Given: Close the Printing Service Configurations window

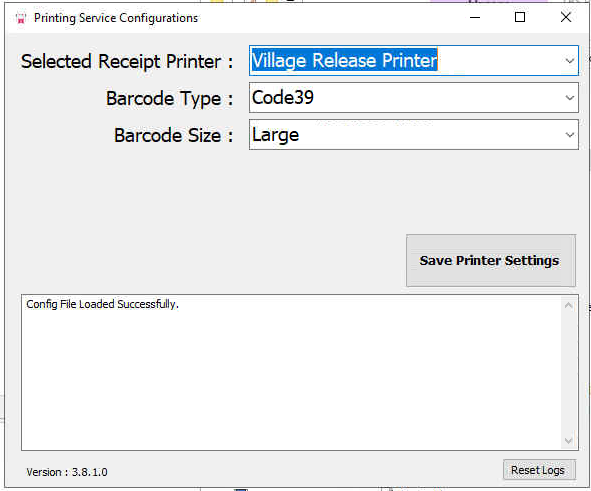Looking at the screenshot, I should pos(565,17).
